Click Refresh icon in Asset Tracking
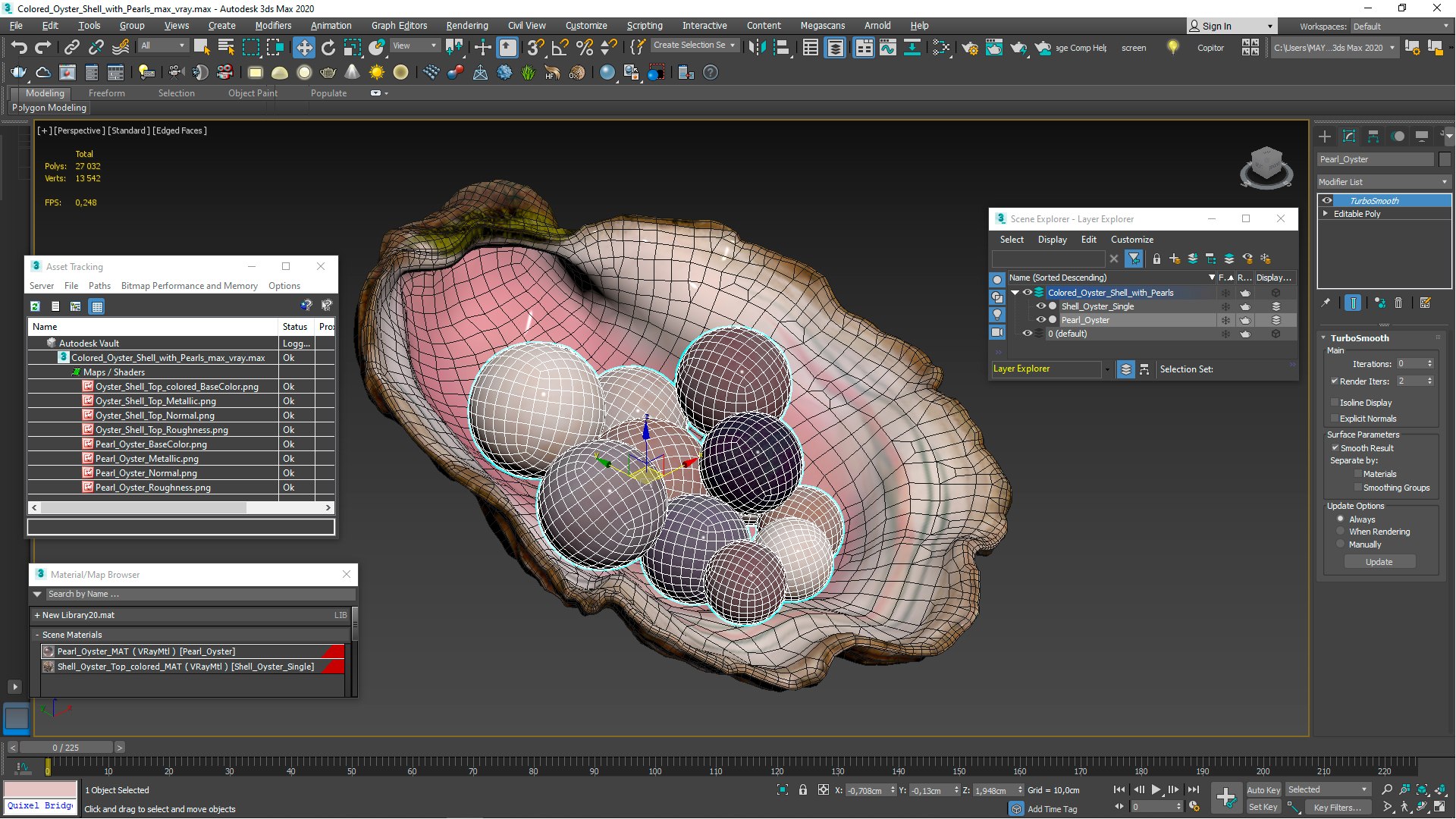Screen dimensions: 1456x819 (35, 306)
